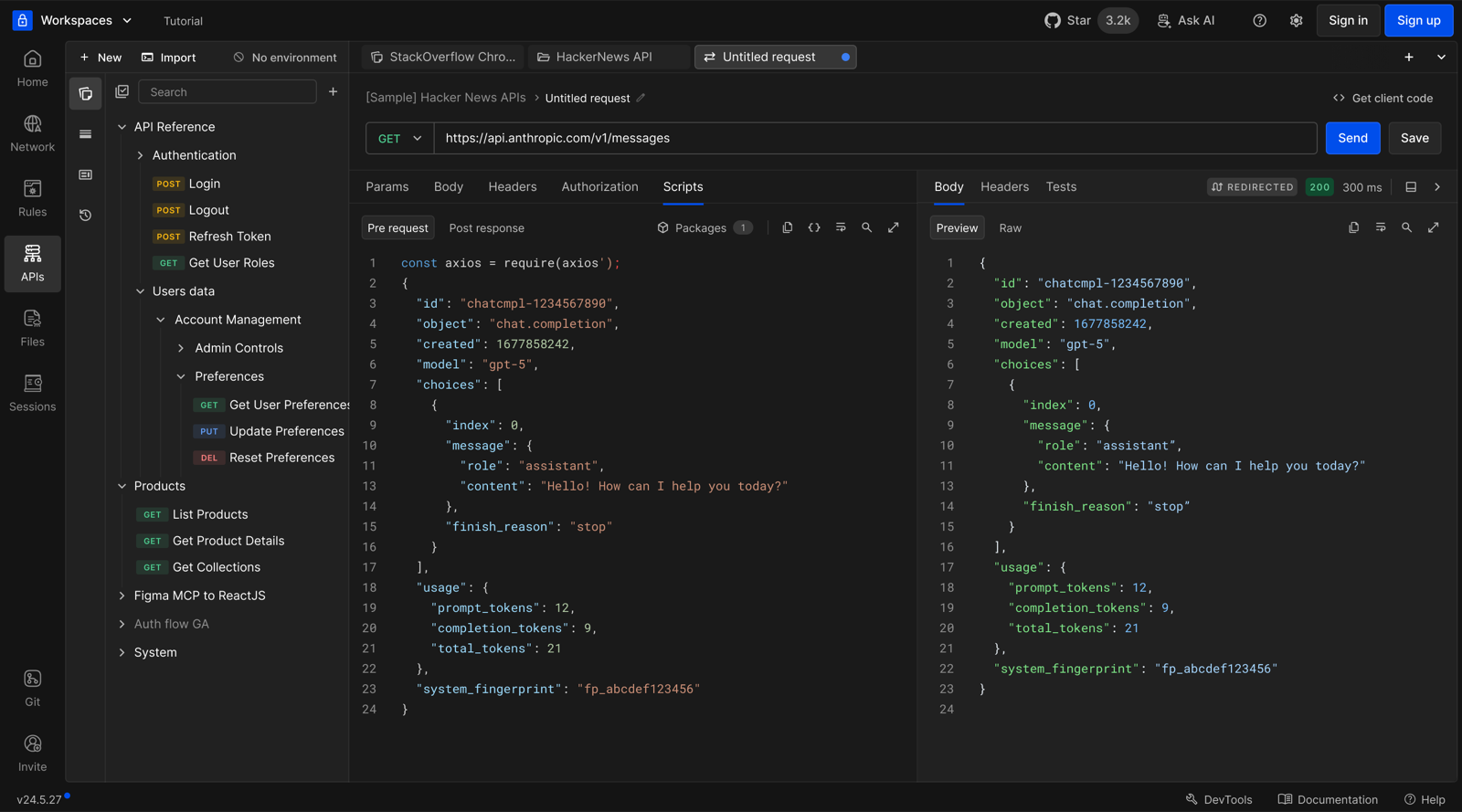1462x812 pixels.
Task: Copy the response body
Action: [x=1353, y=227]
